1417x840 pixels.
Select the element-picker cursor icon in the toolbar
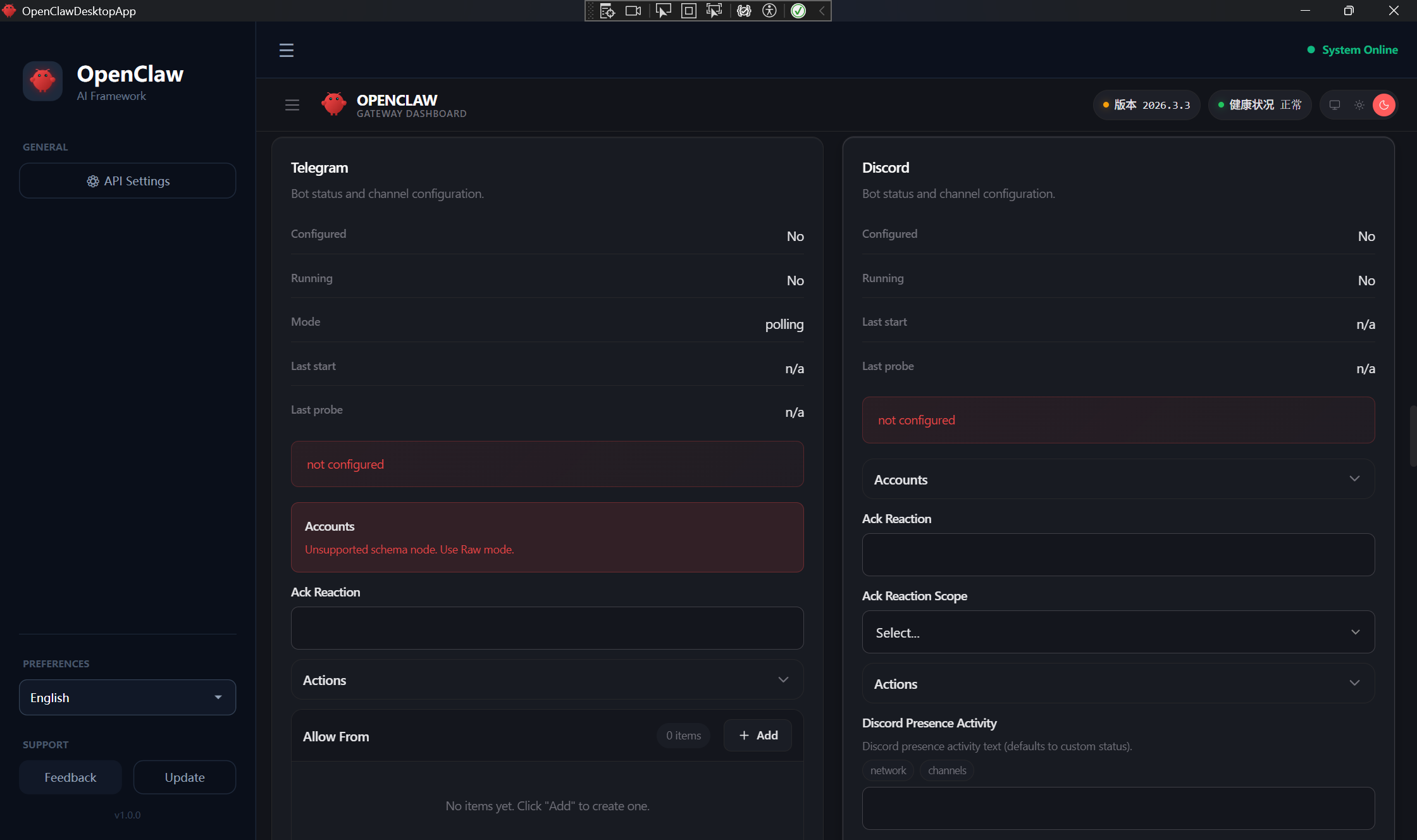coord(664,11)
